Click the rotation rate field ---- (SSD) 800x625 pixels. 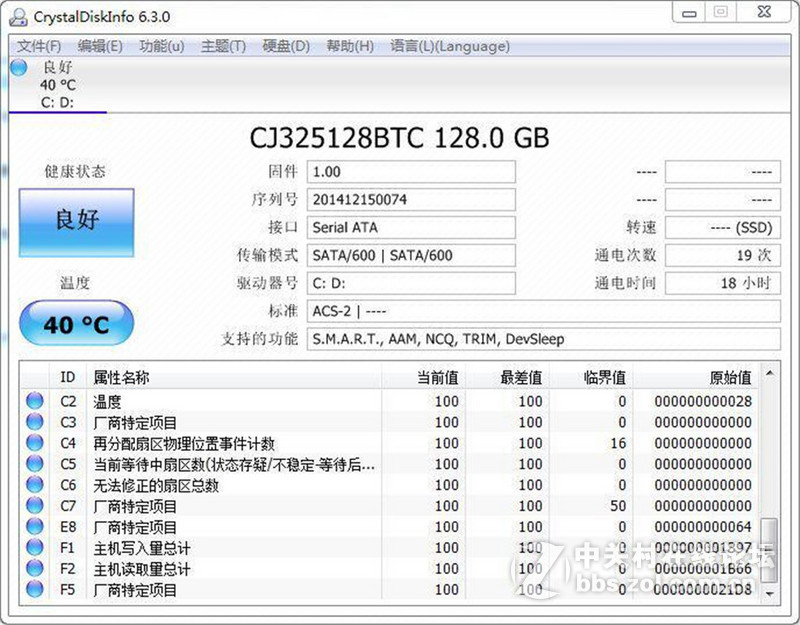point(723,227)
